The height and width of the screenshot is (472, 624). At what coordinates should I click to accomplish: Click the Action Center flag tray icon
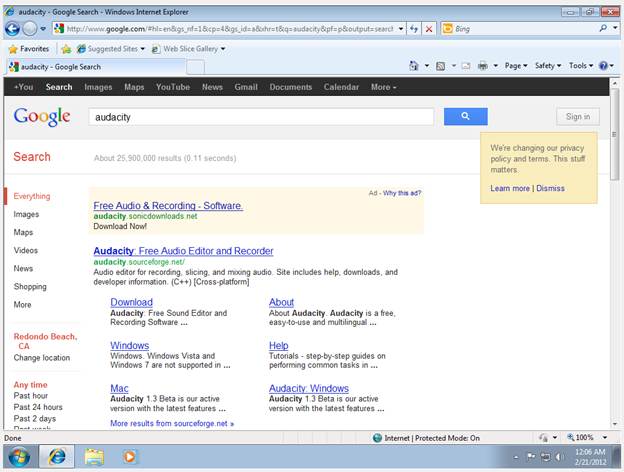pos(530,457)
